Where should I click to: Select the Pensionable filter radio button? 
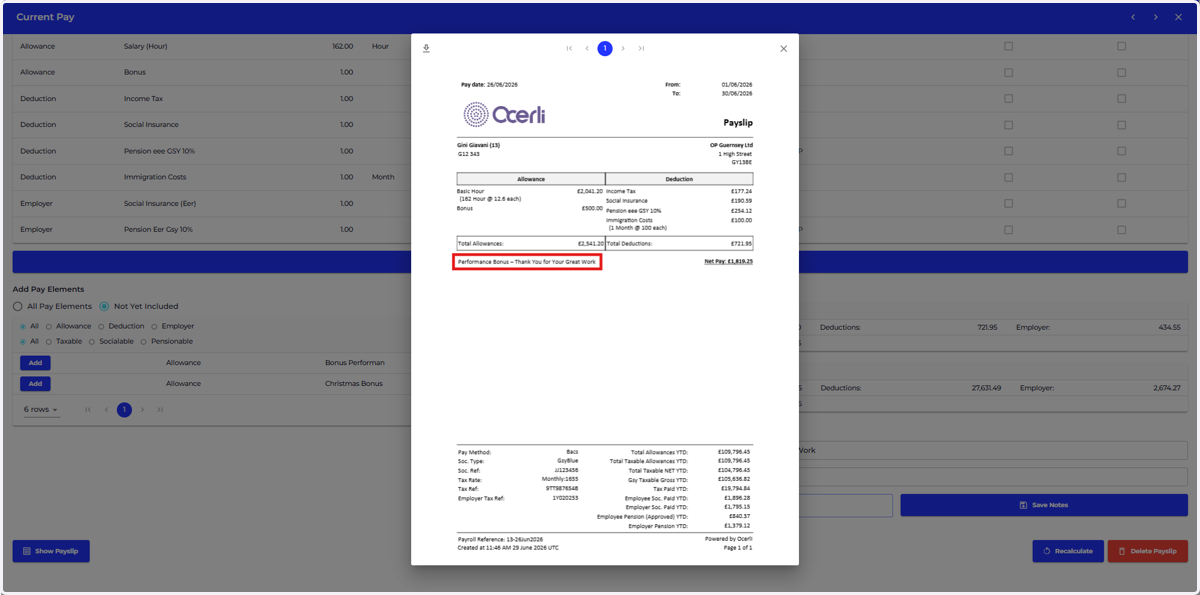(143, 341)
